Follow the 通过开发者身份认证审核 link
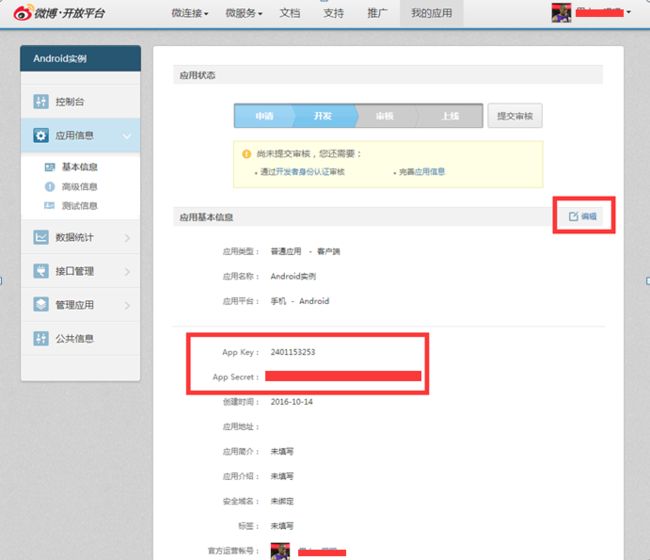The image size is (650, 560). 302,172
